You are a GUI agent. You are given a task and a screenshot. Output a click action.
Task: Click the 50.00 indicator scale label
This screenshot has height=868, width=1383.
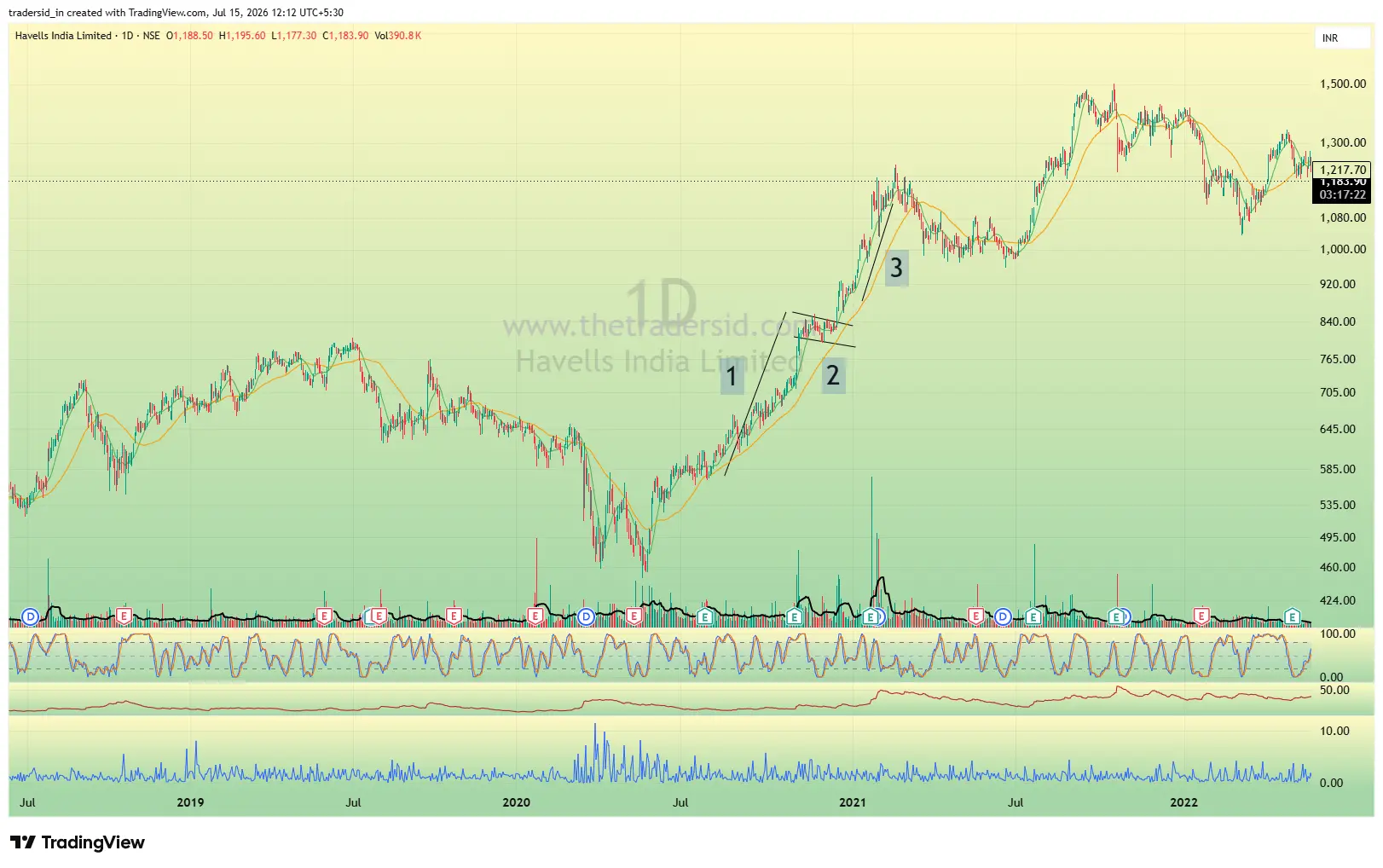point(1334,690)
